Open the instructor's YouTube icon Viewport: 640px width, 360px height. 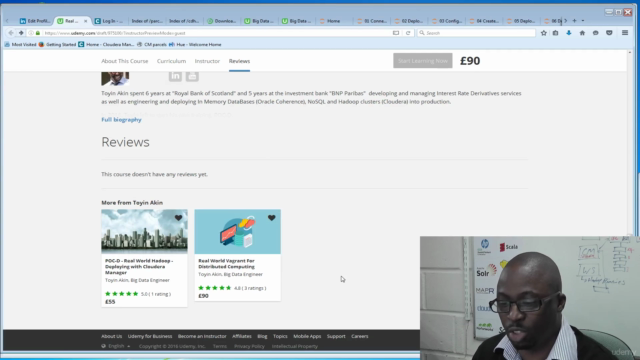(192, 76)
